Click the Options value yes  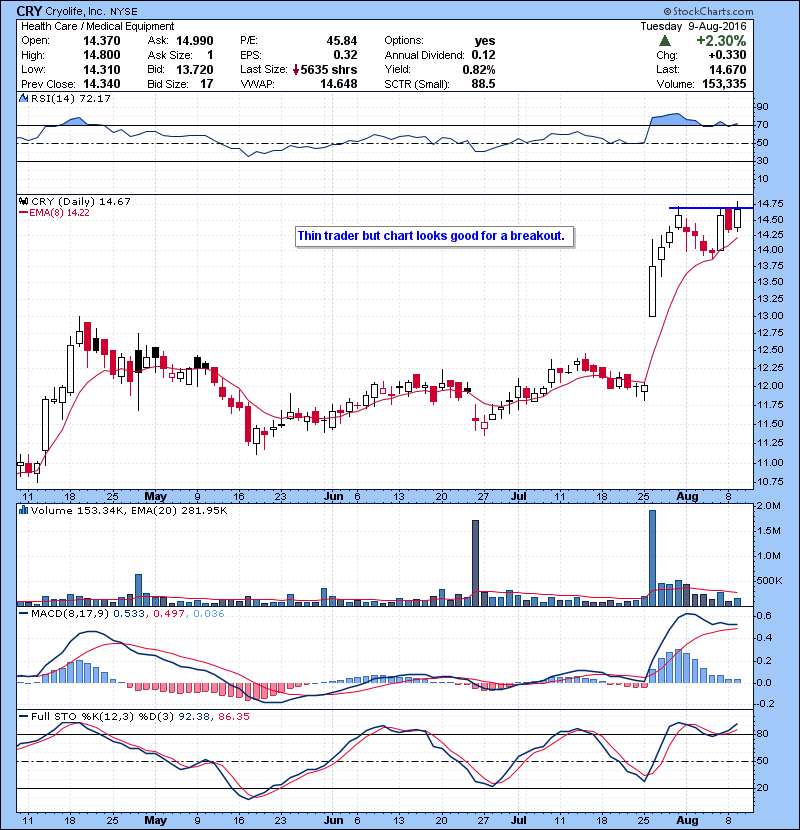click(485, 41)
